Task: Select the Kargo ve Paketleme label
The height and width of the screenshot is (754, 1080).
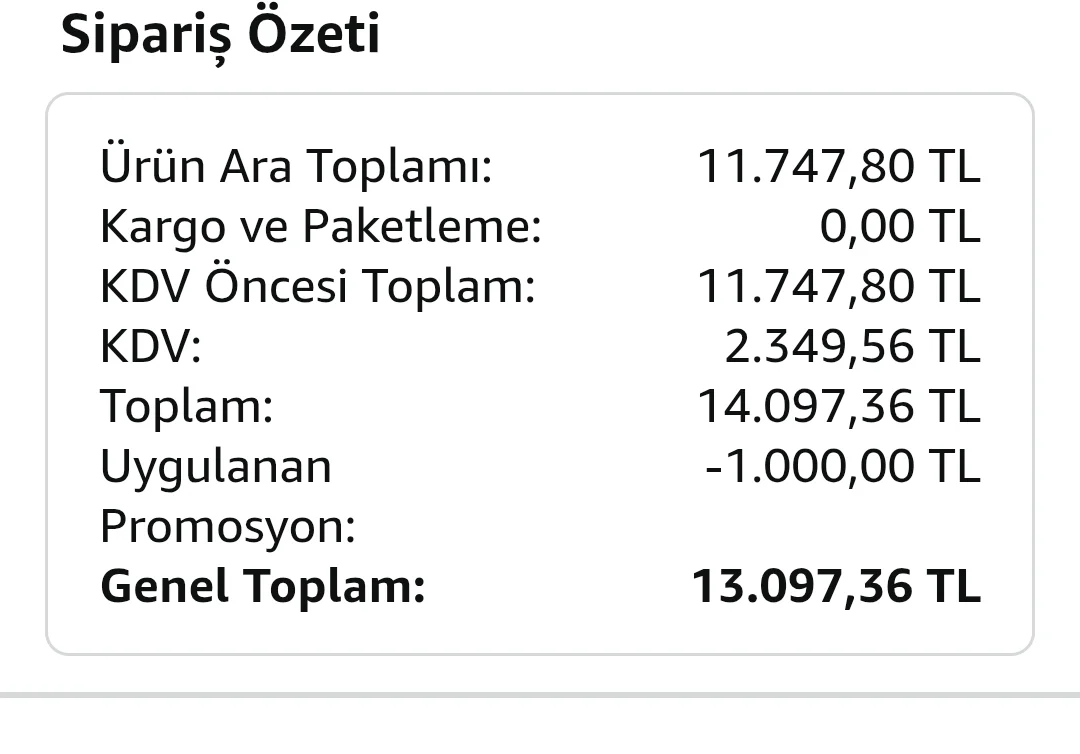Action: pos(321,227)
